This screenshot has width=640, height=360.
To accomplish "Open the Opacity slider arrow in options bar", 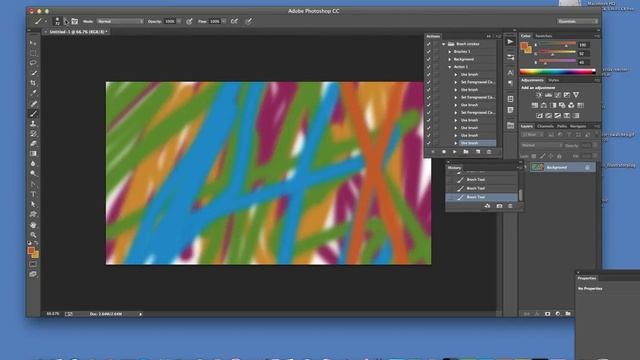I will point(179,21).
